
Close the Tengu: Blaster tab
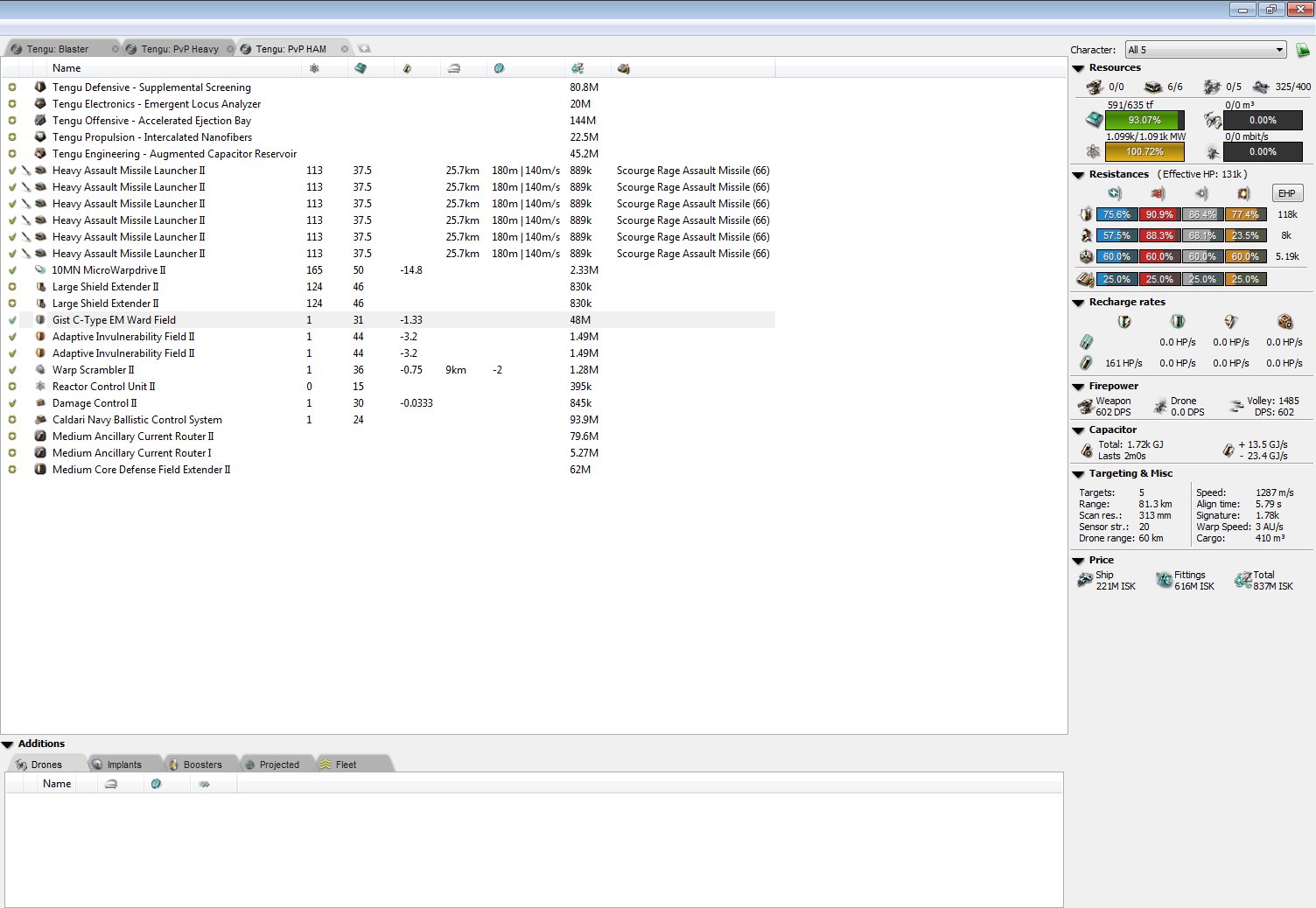click(x=115, y=49)
